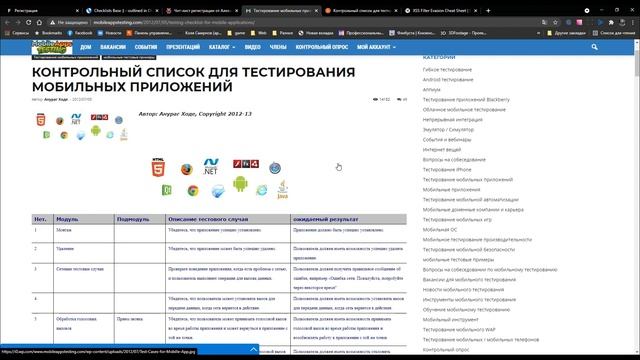Open the browser home page

coord(39,22)
